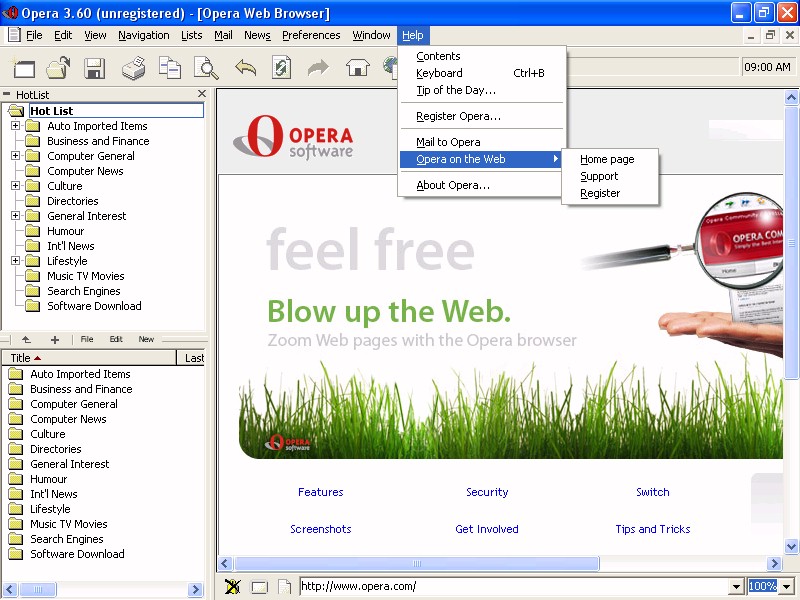Close the HotList panel with its X

(x=202, y=94)
